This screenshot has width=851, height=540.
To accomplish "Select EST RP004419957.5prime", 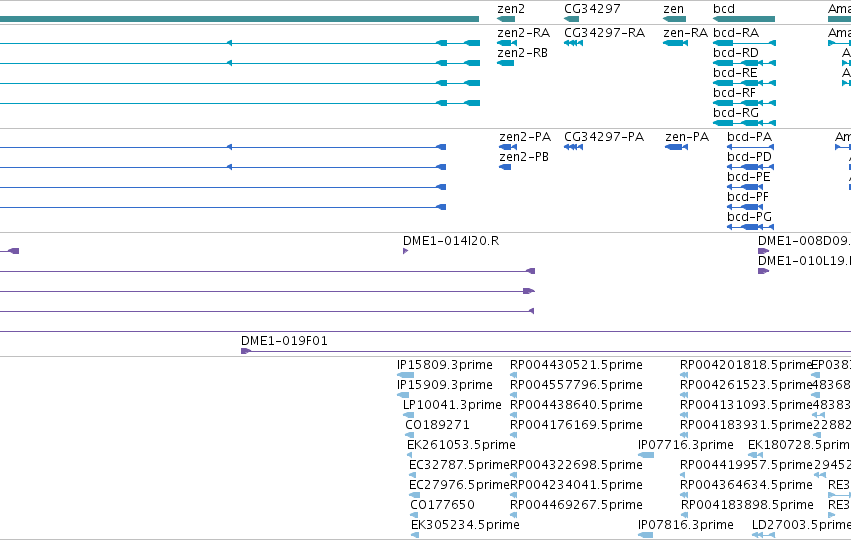I will (x=746, y=465).
